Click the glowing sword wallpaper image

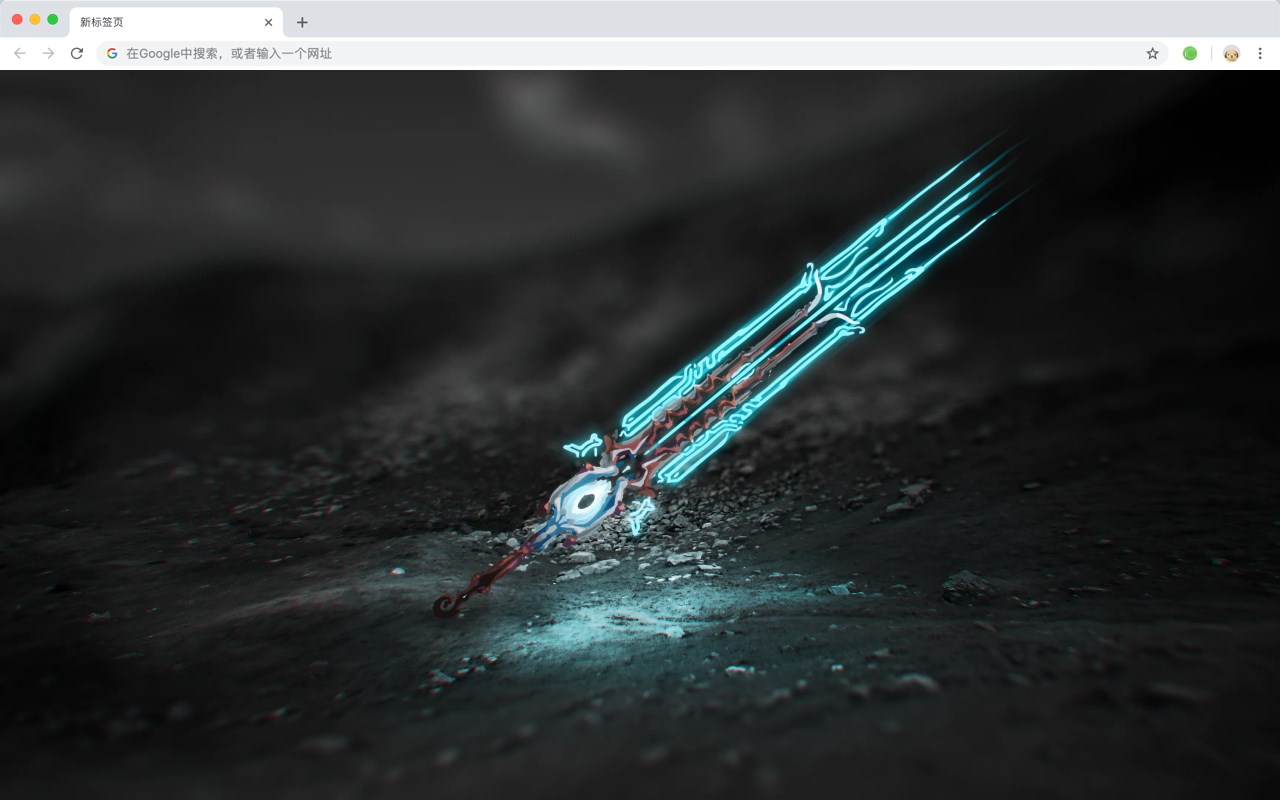640,435
